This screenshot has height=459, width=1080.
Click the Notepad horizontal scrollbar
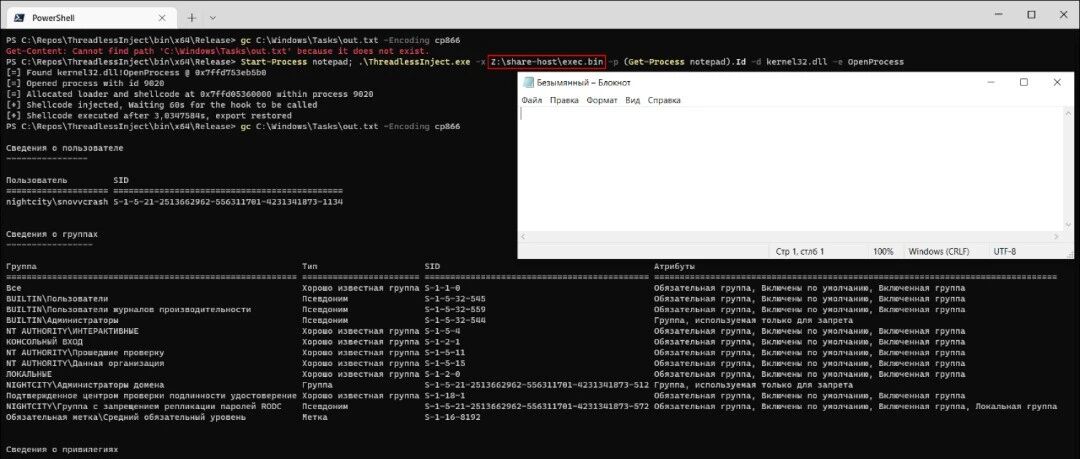pyautogui.click(x=790, y=236)
